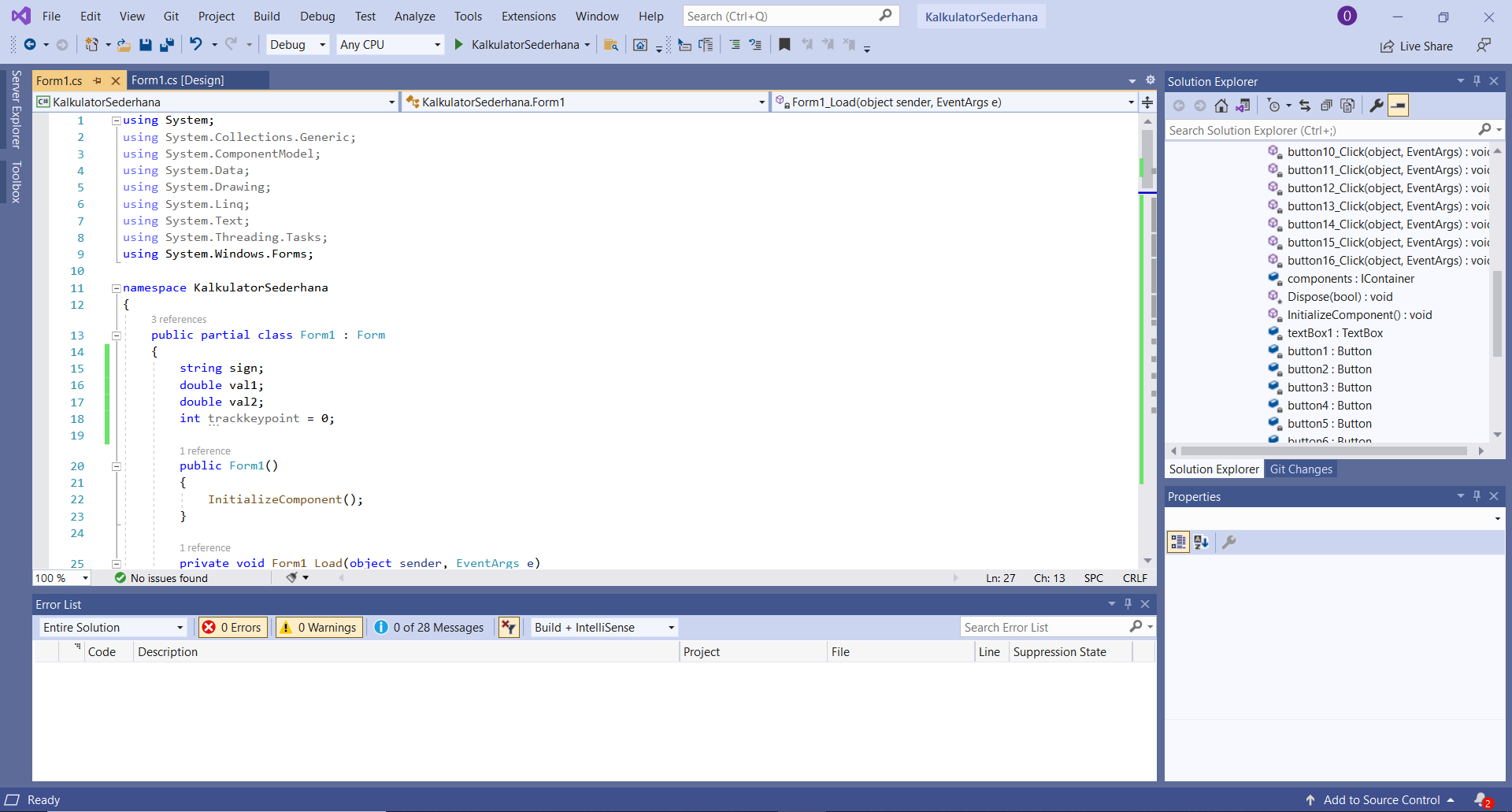Open the Server Explorer side tab
This screenshot has height=812, width=1512.
(x=16, y=109)
